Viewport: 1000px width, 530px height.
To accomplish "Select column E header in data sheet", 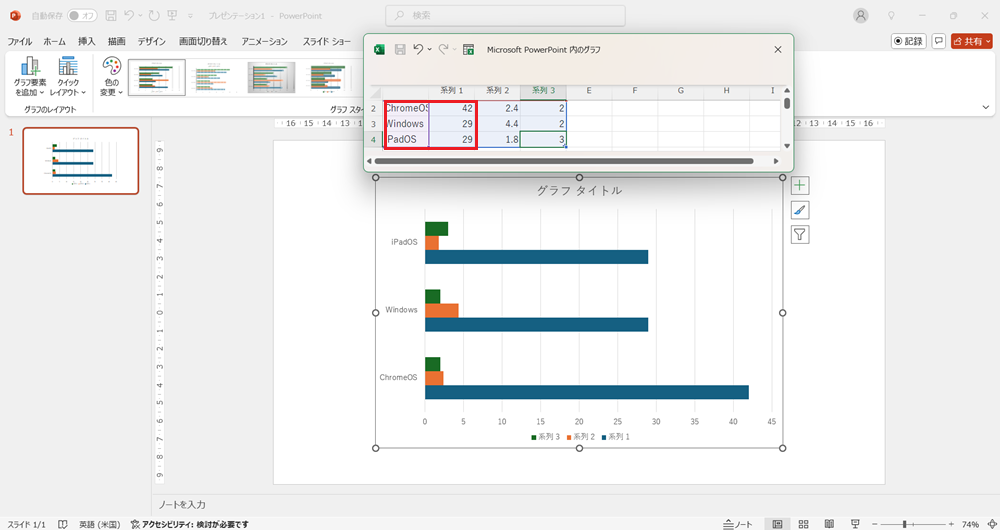I will (589, 91).
